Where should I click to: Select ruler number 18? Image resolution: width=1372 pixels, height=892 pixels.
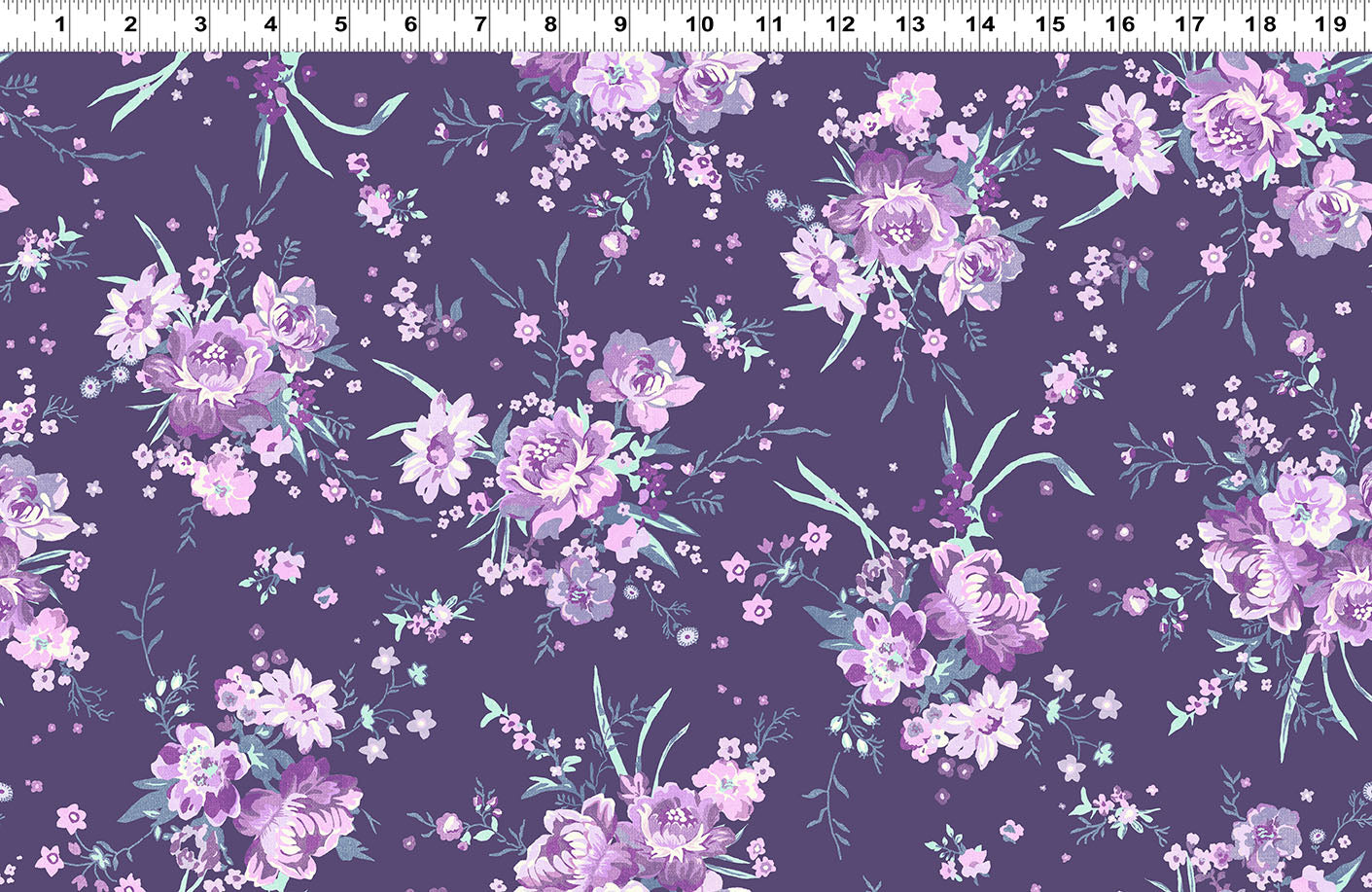pos(1267,23)
